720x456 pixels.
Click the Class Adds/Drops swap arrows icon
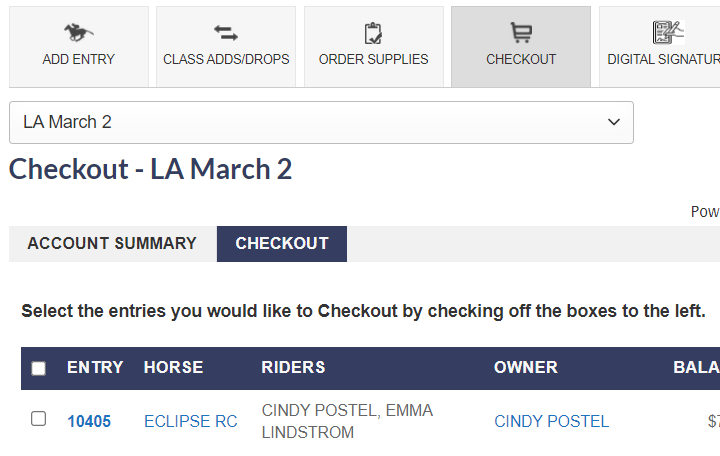coord(226,33)
